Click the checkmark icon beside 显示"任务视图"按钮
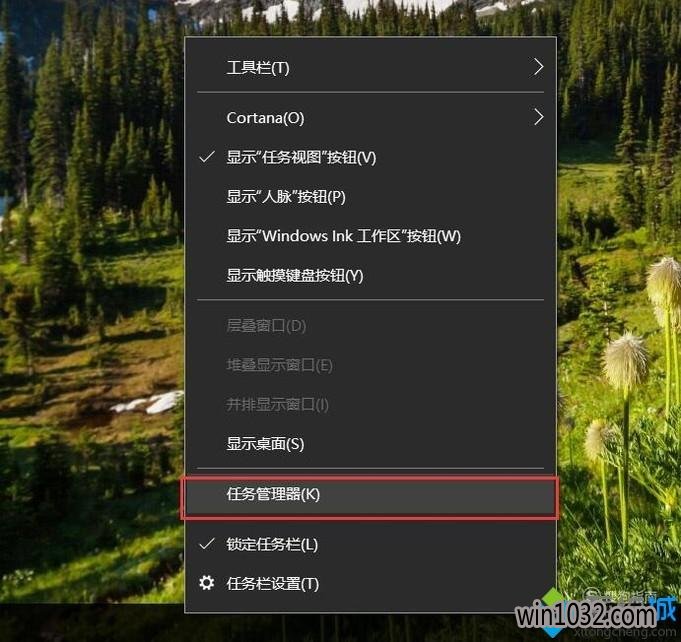 click(207, 156)
